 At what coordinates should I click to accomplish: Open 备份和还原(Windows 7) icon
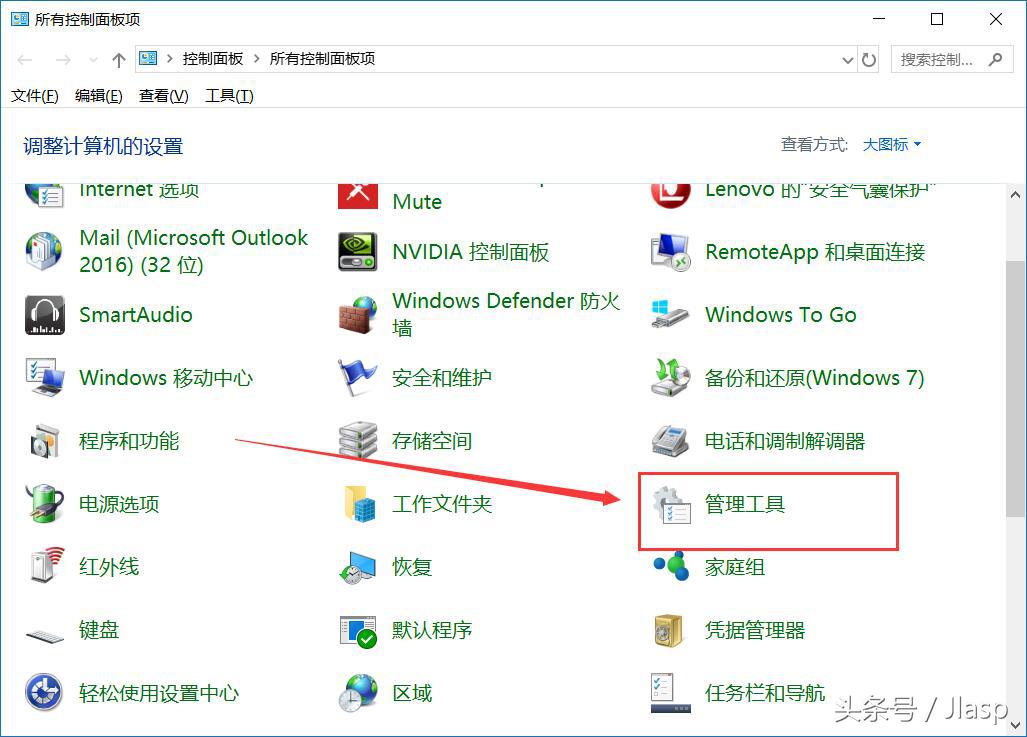click(x=671, y=377)
